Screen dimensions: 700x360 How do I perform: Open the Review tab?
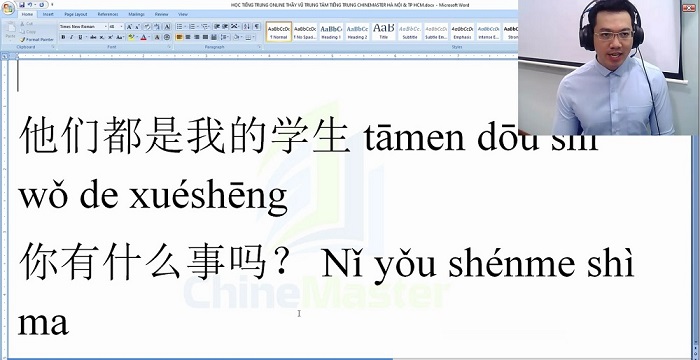click(x=161, y=14)
